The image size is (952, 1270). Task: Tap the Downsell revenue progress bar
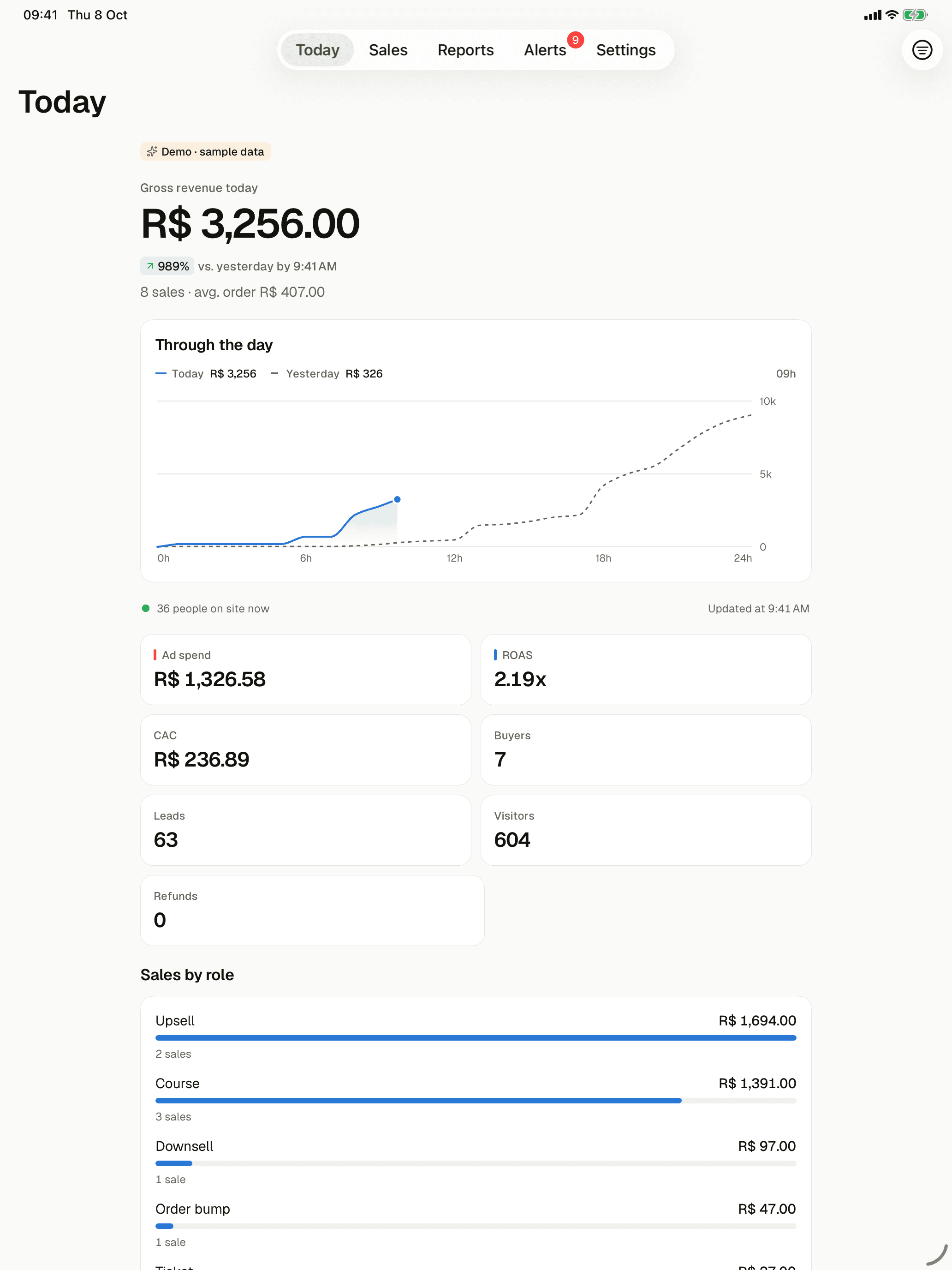(x=476, y=1163)
